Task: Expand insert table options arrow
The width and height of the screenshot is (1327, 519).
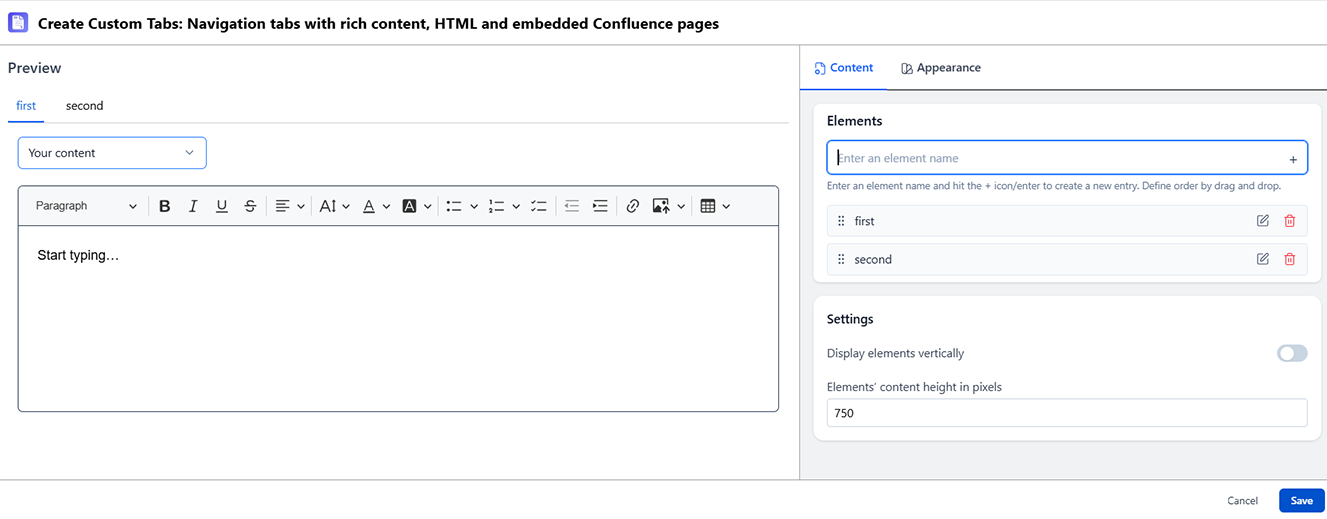Action: point(726,207)
